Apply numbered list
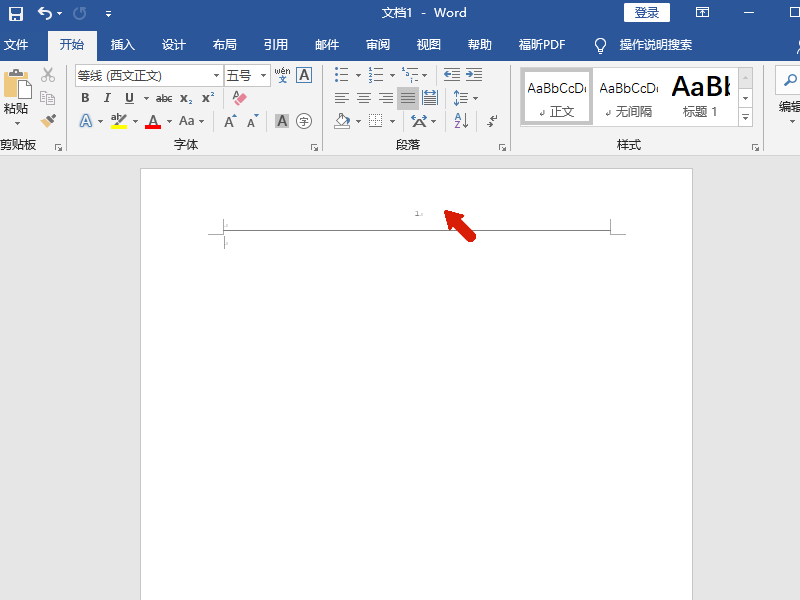Image resolution: width=800 pixels, height=600 pixels. tap(376, 74)
